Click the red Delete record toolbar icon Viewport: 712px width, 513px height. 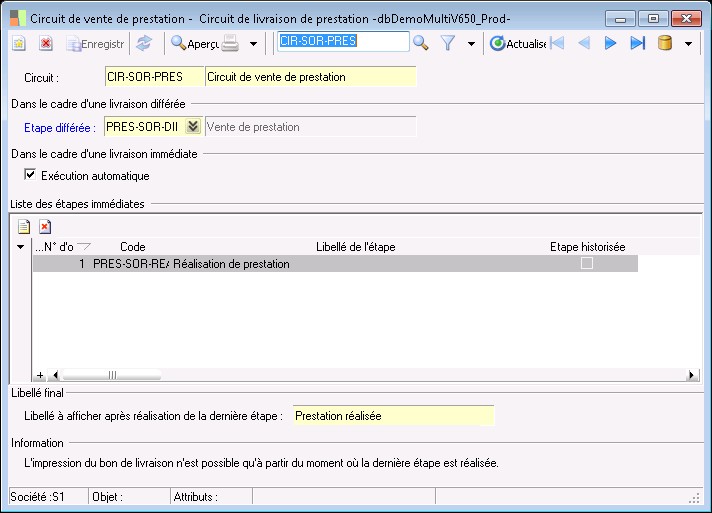tap(45, 44)
